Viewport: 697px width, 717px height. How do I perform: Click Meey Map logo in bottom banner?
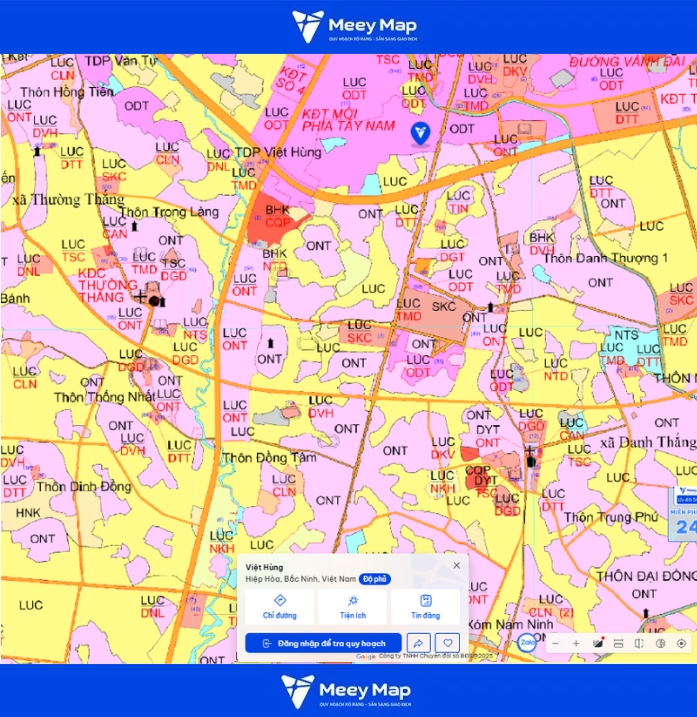(x=346, y=691)
